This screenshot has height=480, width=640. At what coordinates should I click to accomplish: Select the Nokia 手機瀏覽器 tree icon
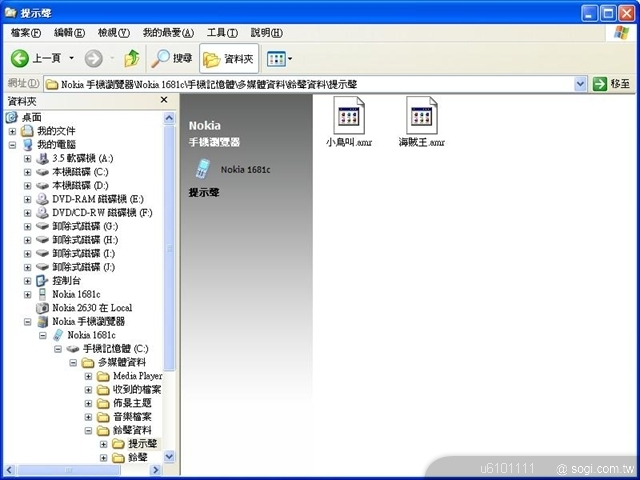pos(42,321)
